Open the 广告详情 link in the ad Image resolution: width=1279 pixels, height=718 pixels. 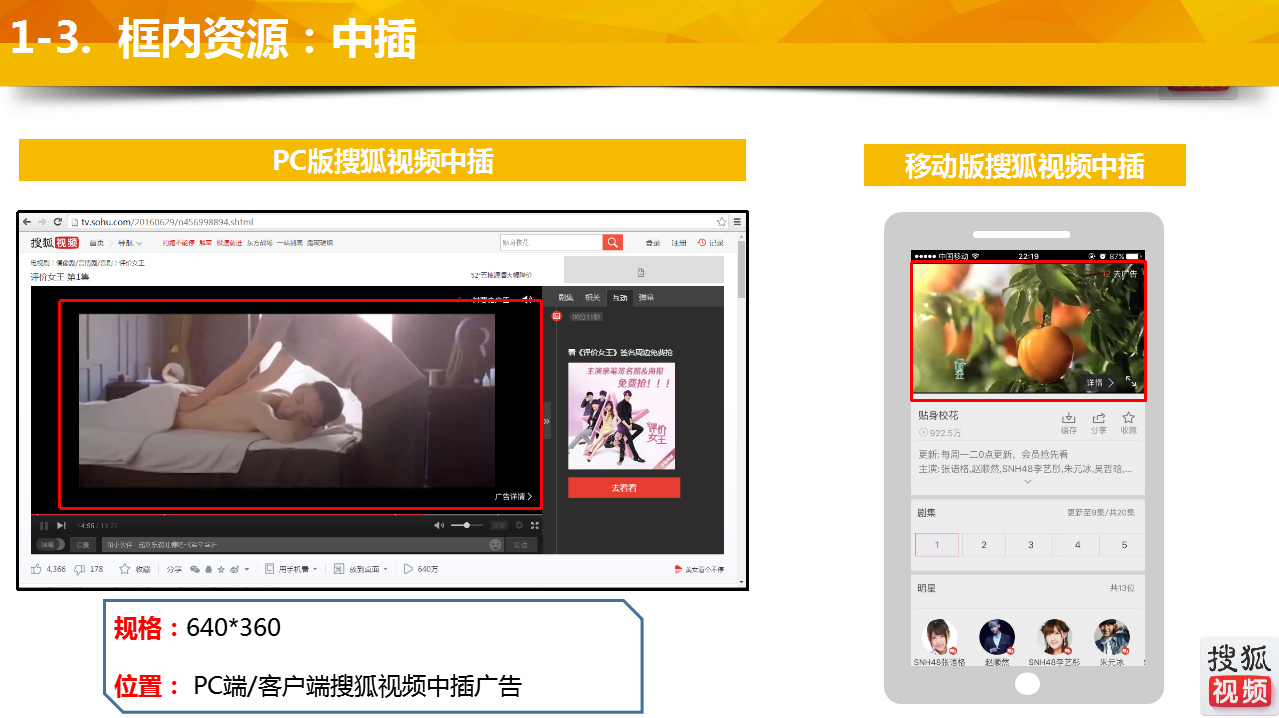pos(513,496)
